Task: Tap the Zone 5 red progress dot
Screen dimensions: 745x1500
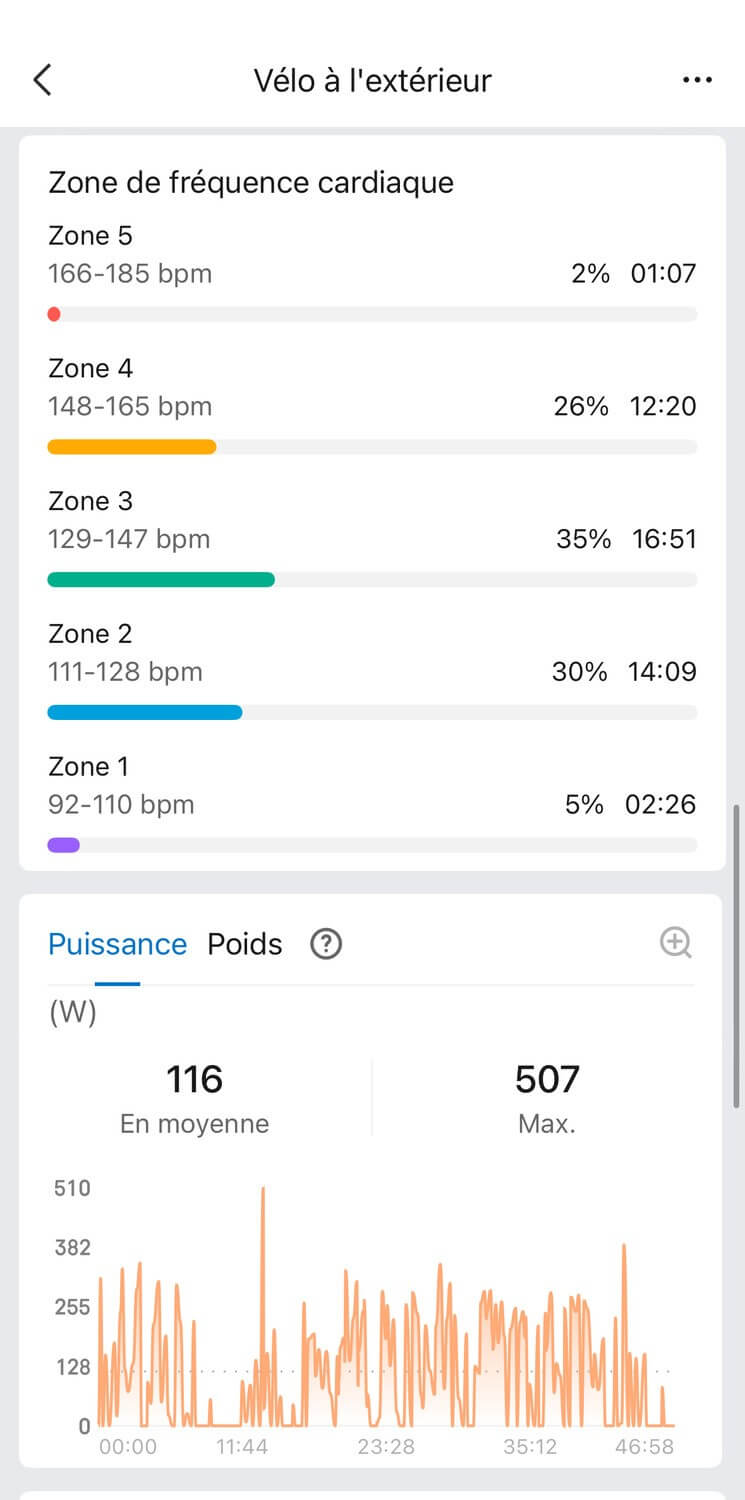Action: [54, 314]
